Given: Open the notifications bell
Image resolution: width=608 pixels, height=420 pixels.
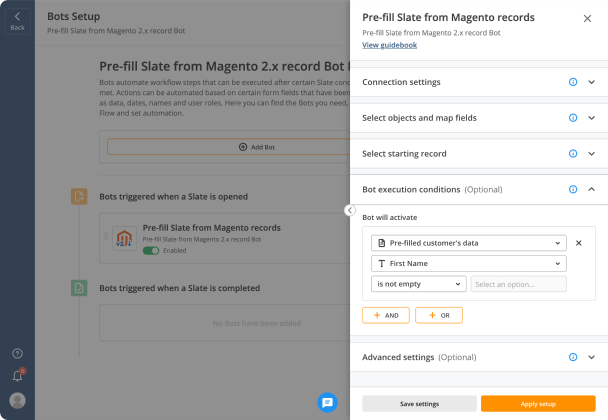Looking at the screenshot, I should (17, 375).
